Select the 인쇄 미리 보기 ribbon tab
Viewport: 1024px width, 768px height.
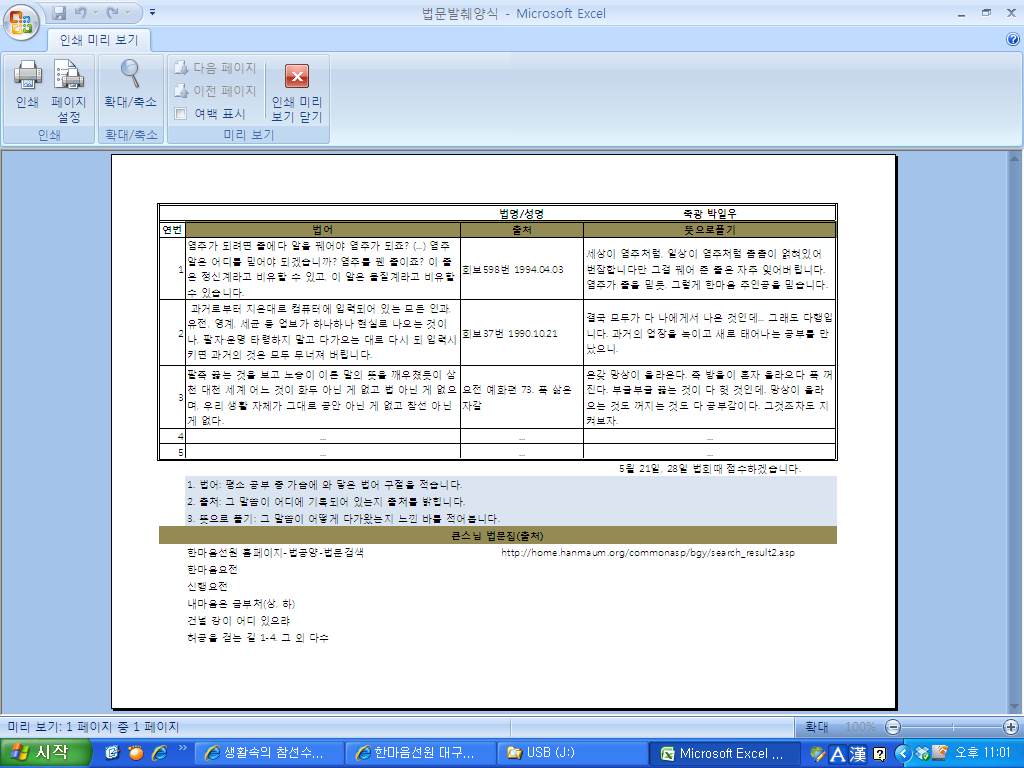click(x=98, y=40)
